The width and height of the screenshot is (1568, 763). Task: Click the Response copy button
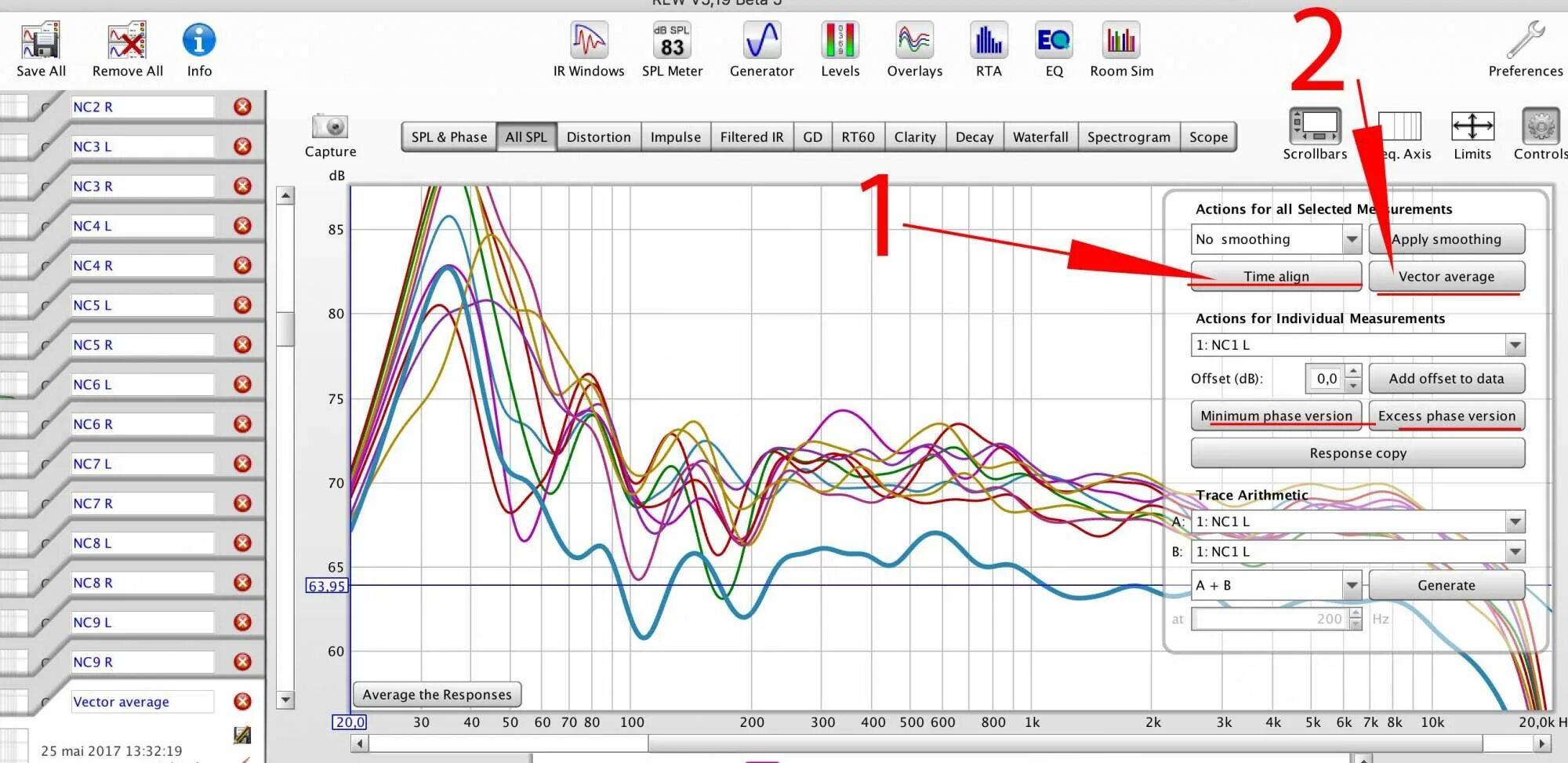pos(1358,453)
